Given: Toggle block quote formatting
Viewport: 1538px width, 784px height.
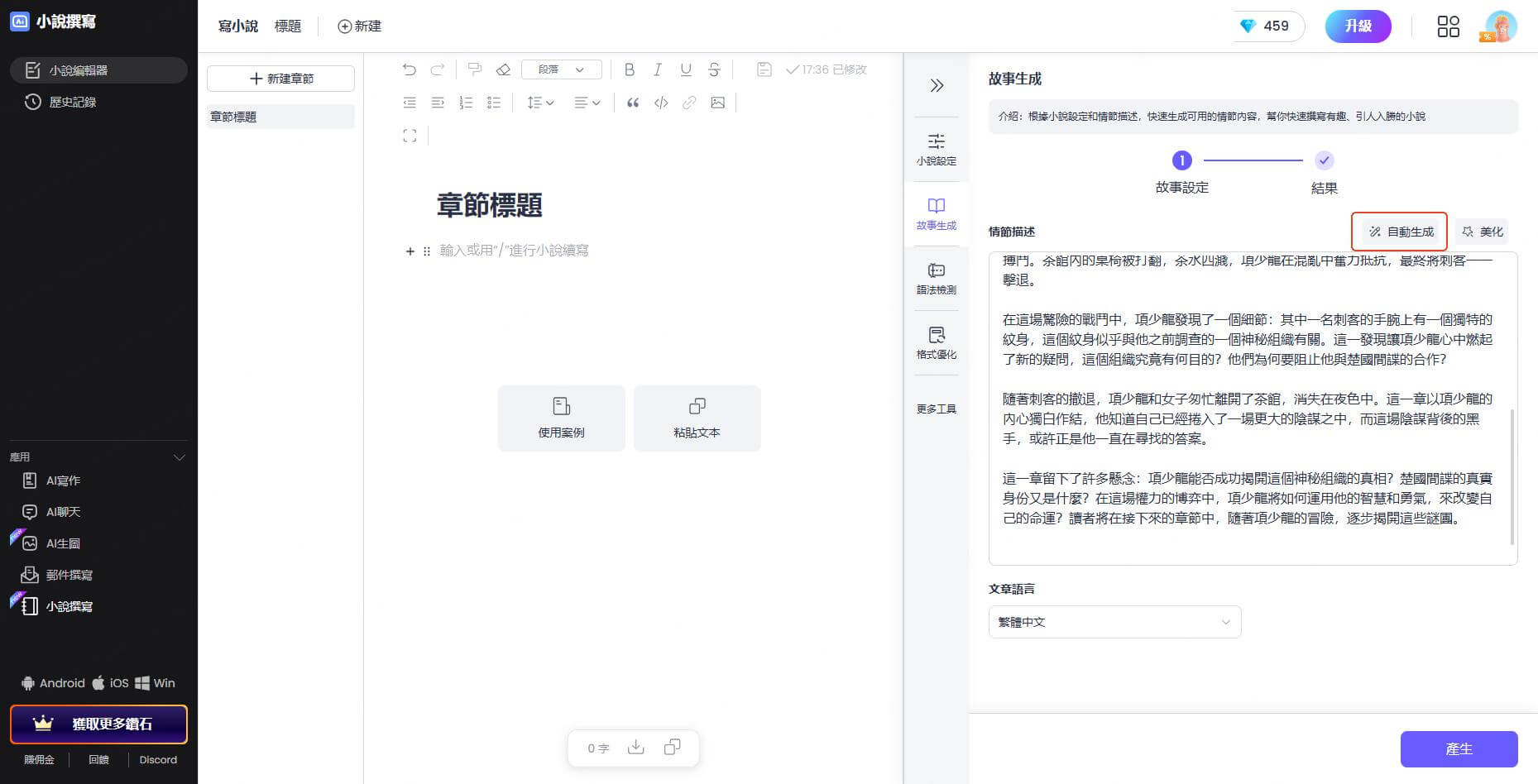Looking at the screenshot, I should coord(633,103).
